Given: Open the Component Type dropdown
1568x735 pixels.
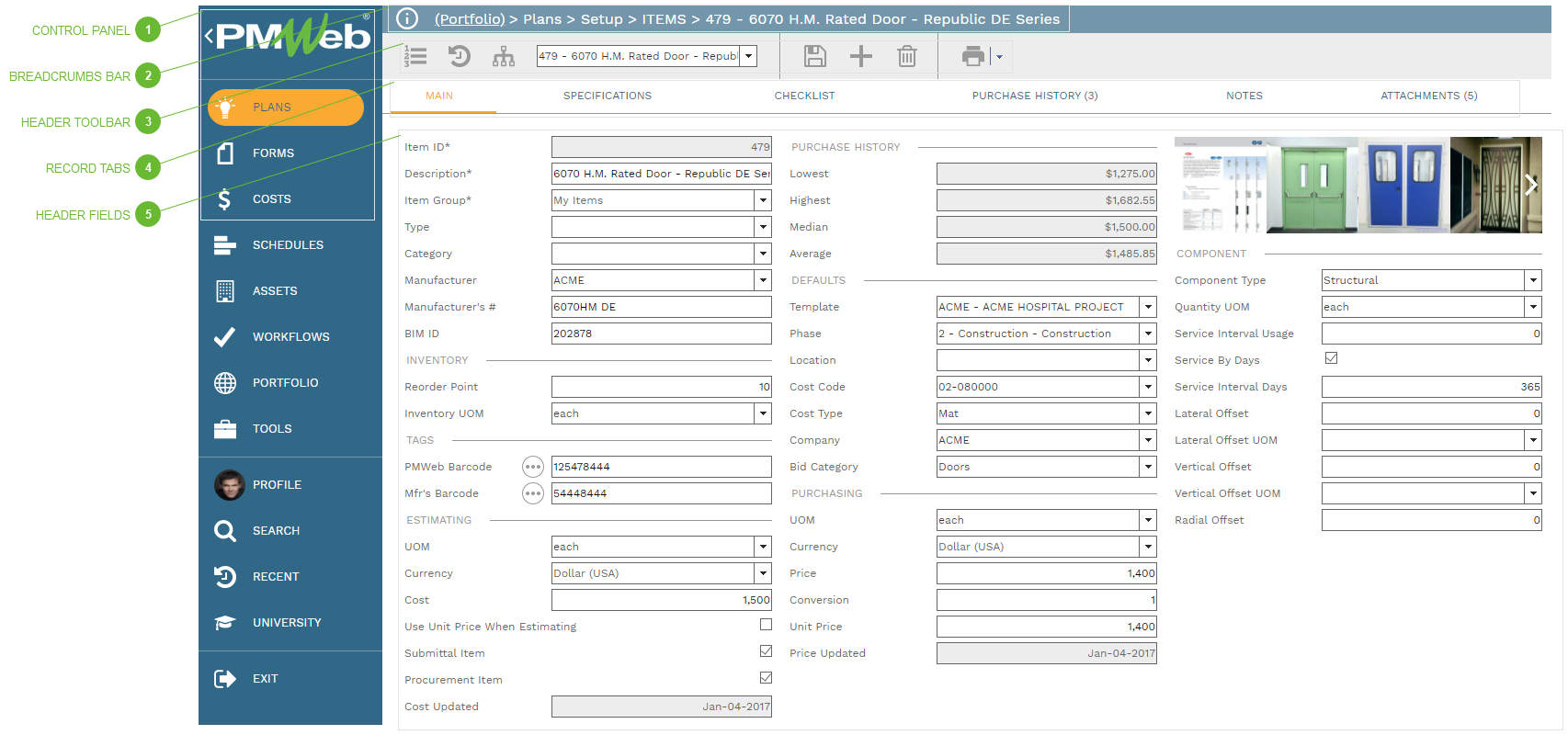Looking at the screenshot, I should click(x=1532, y=280).
